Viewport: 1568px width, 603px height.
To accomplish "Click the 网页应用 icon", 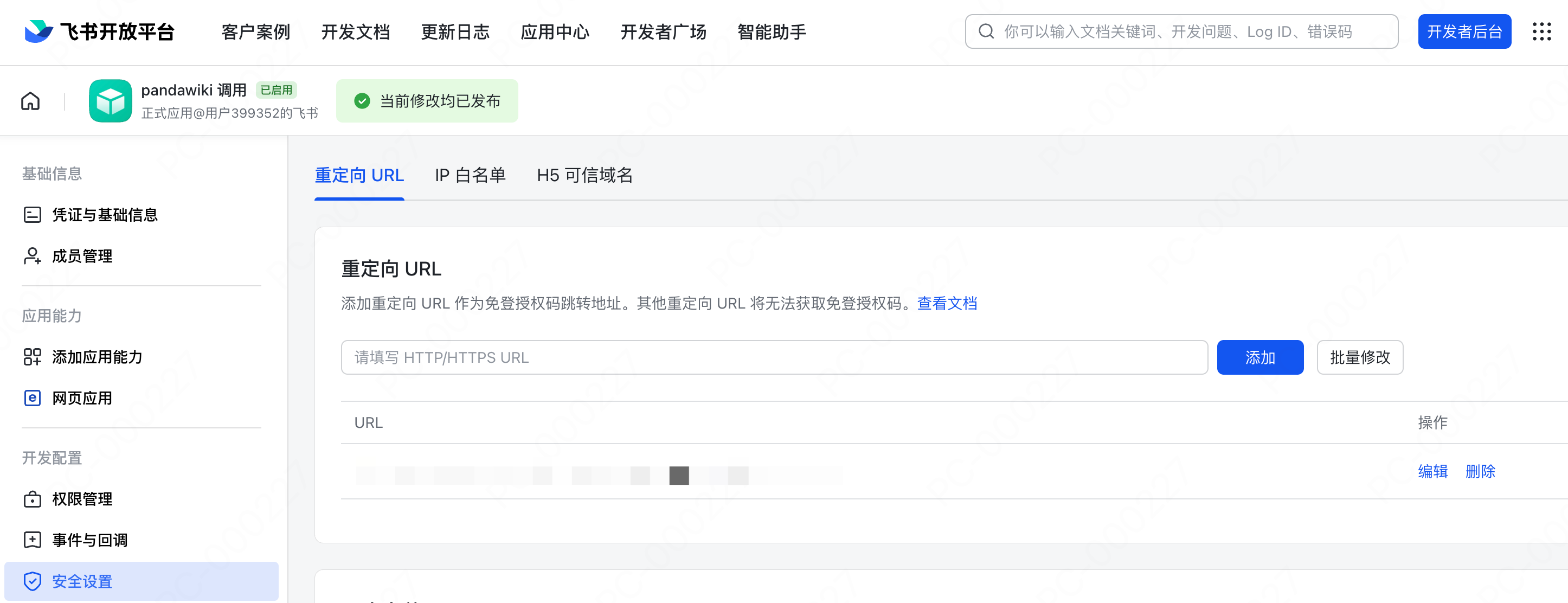I will (x=33, y=399).
